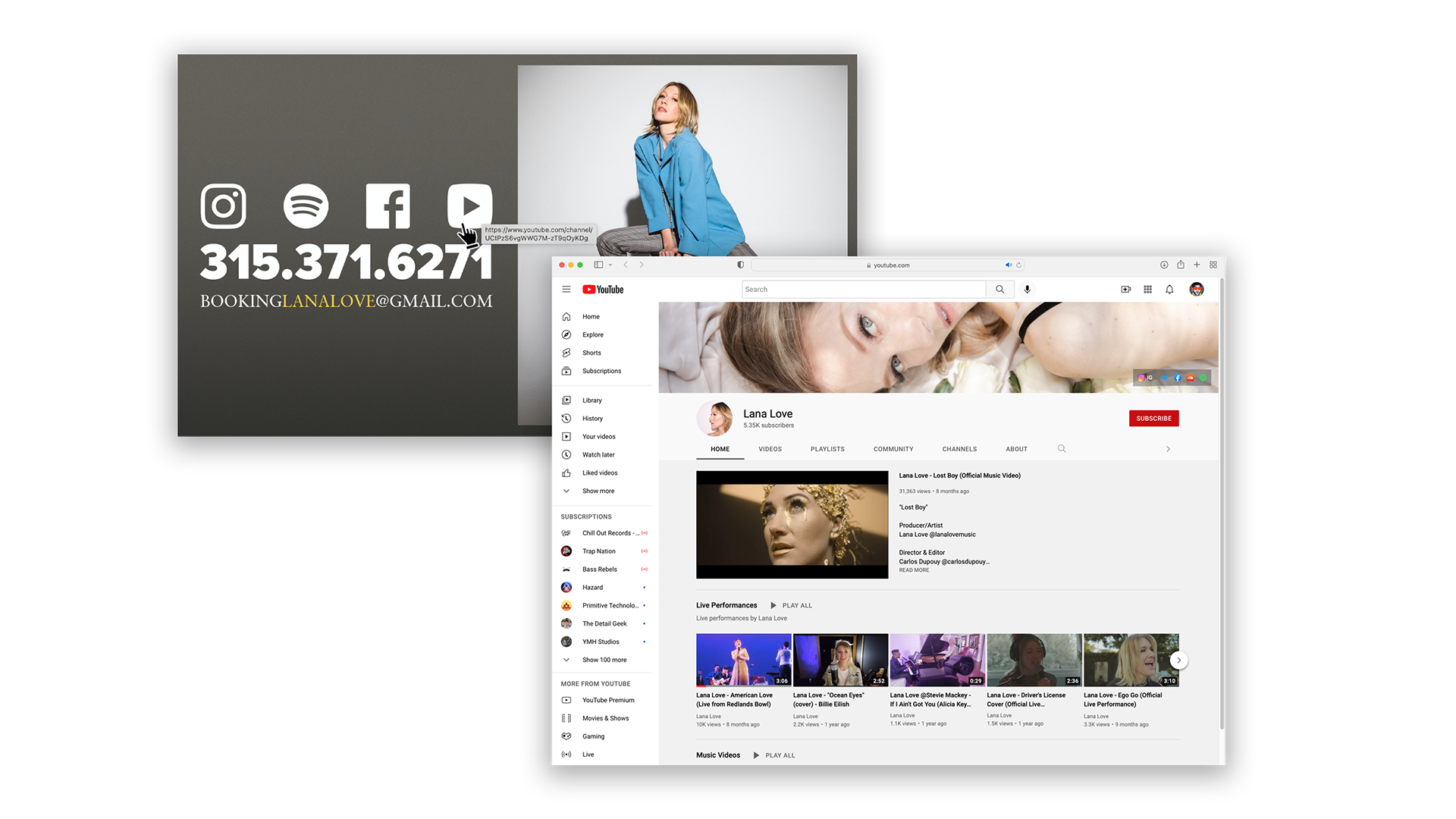Click the Spotify icon on the booking card
This screenshot has height=819, width=1456.
(306, 206)
